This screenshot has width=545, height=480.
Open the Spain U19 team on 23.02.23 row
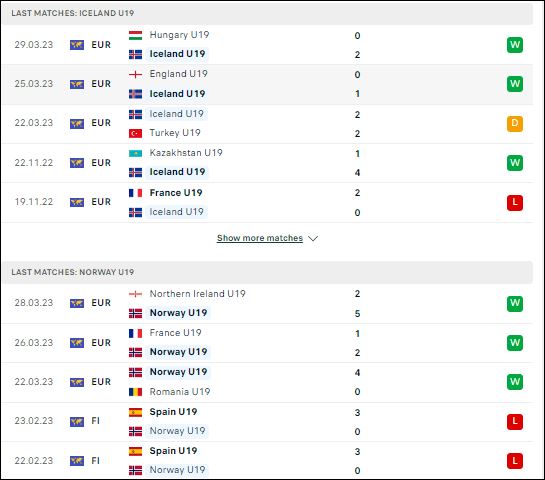(173, 412)
